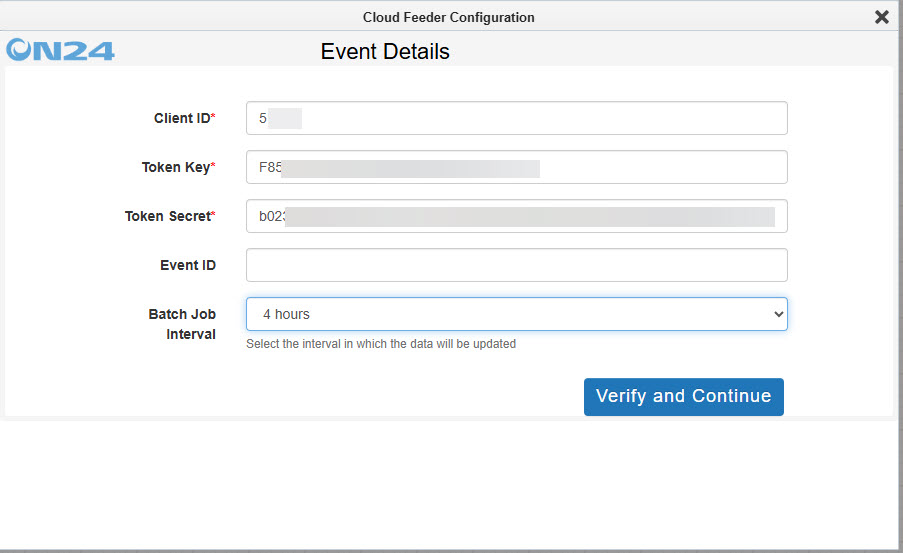Open the Batch Job Interval dropdown

tap(517, 314)
